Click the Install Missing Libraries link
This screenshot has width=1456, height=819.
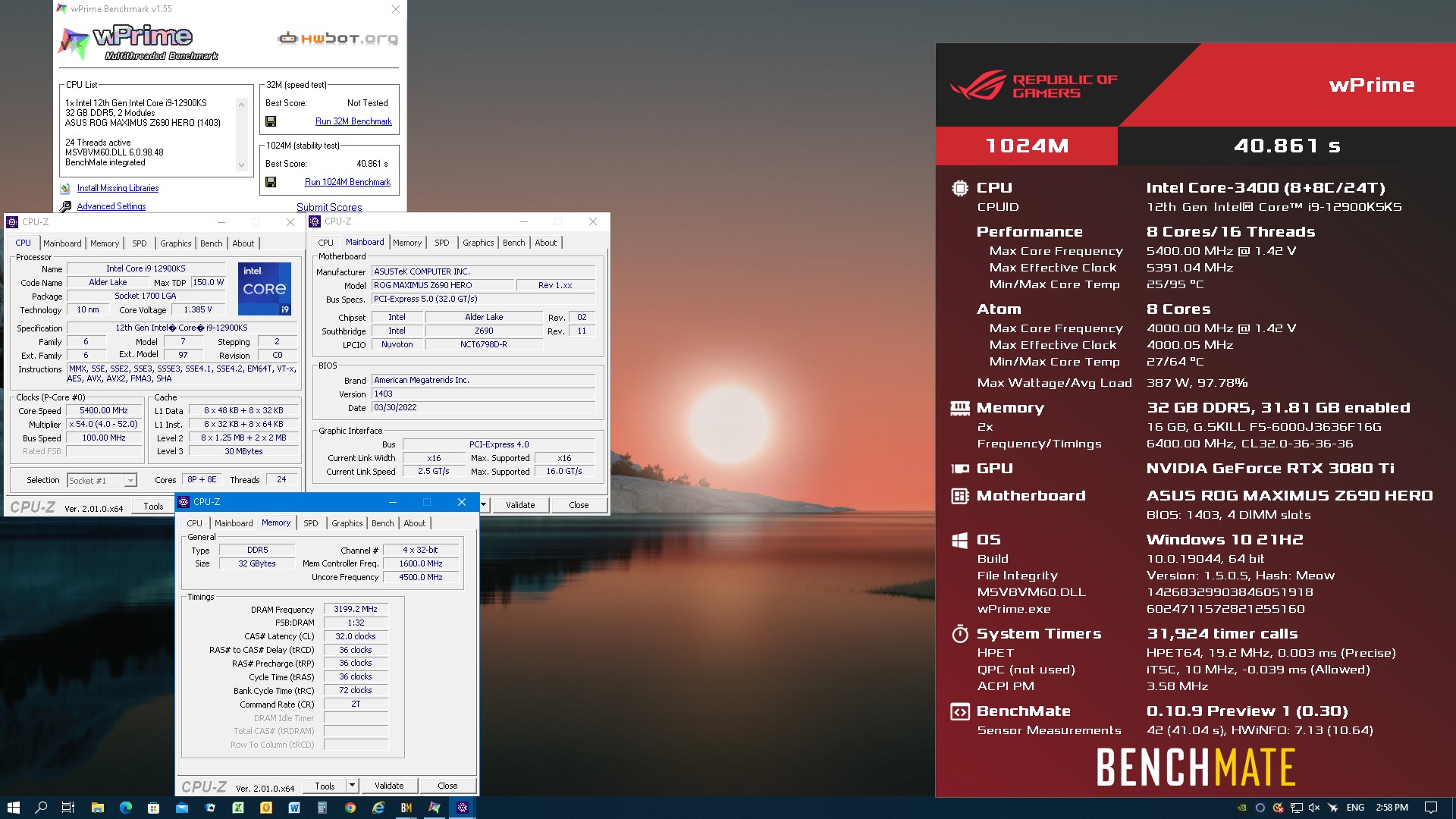coord(118,188)
